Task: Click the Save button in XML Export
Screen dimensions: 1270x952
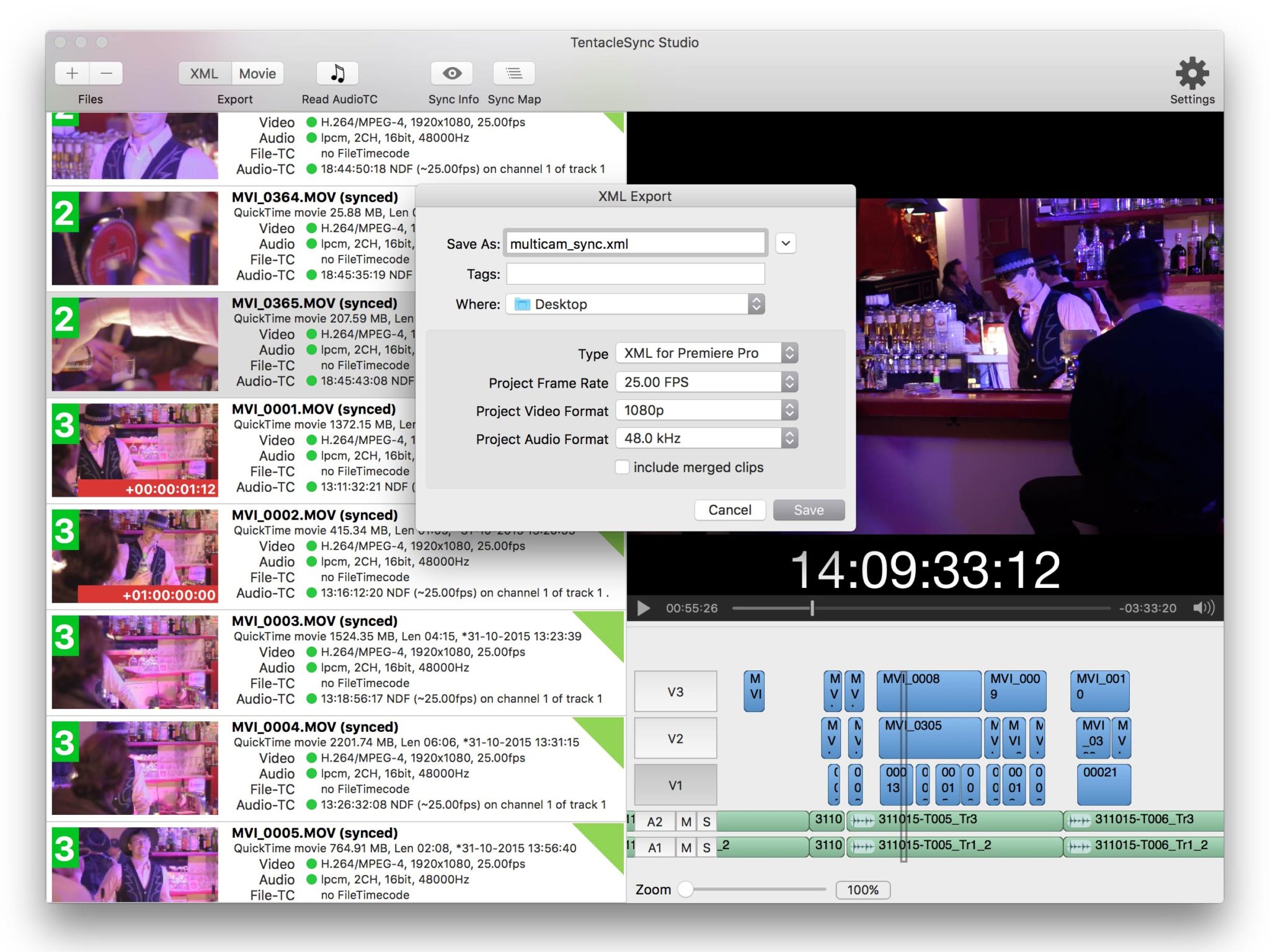Action: pyautogui.click(x=808, y=510)
